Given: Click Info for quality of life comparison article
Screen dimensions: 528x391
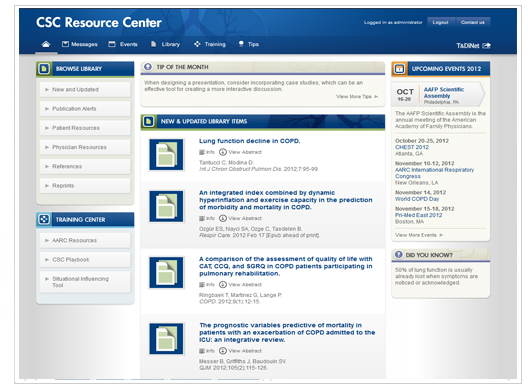Looking at the screenshot, I should tap(207, 285).
